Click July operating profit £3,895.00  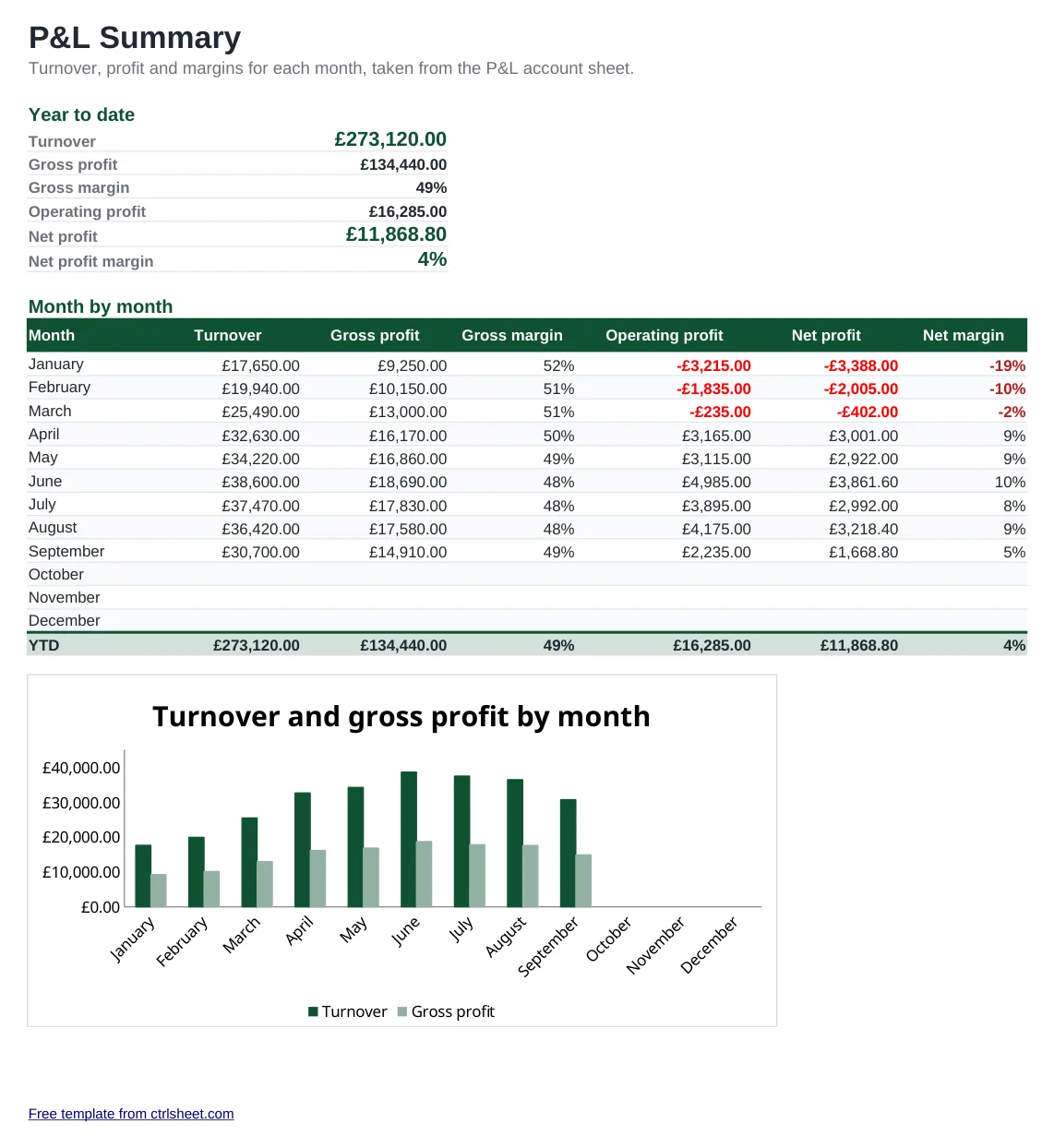[x=716, y=506]
